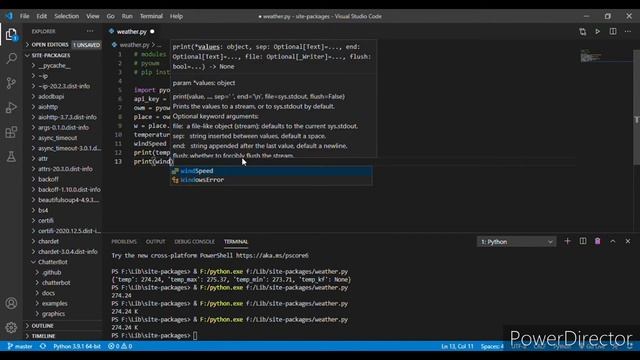The width and height of the screenshot is (640, 360).
Task: Kill the terminal with trash icon
Action: click(598, 241)
